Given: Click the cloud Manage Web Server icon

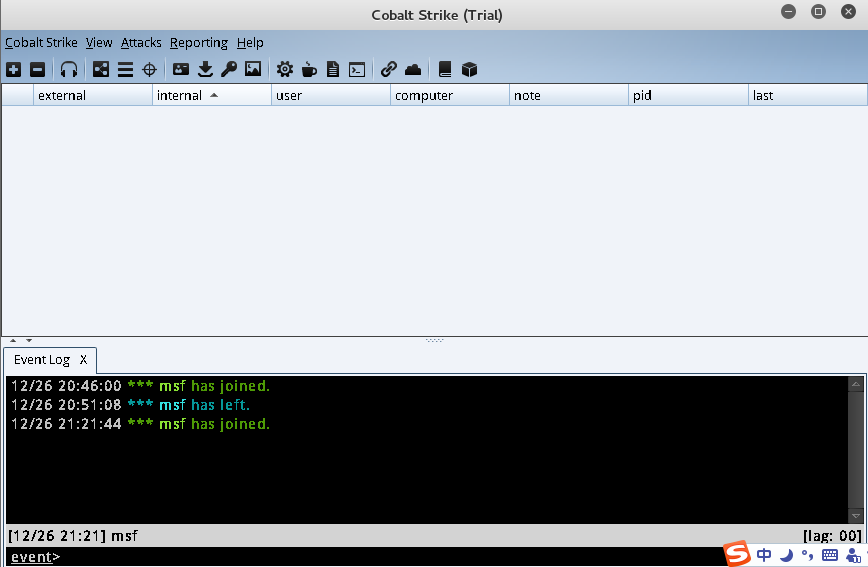Looking at the screenshot, I should 413,69.
